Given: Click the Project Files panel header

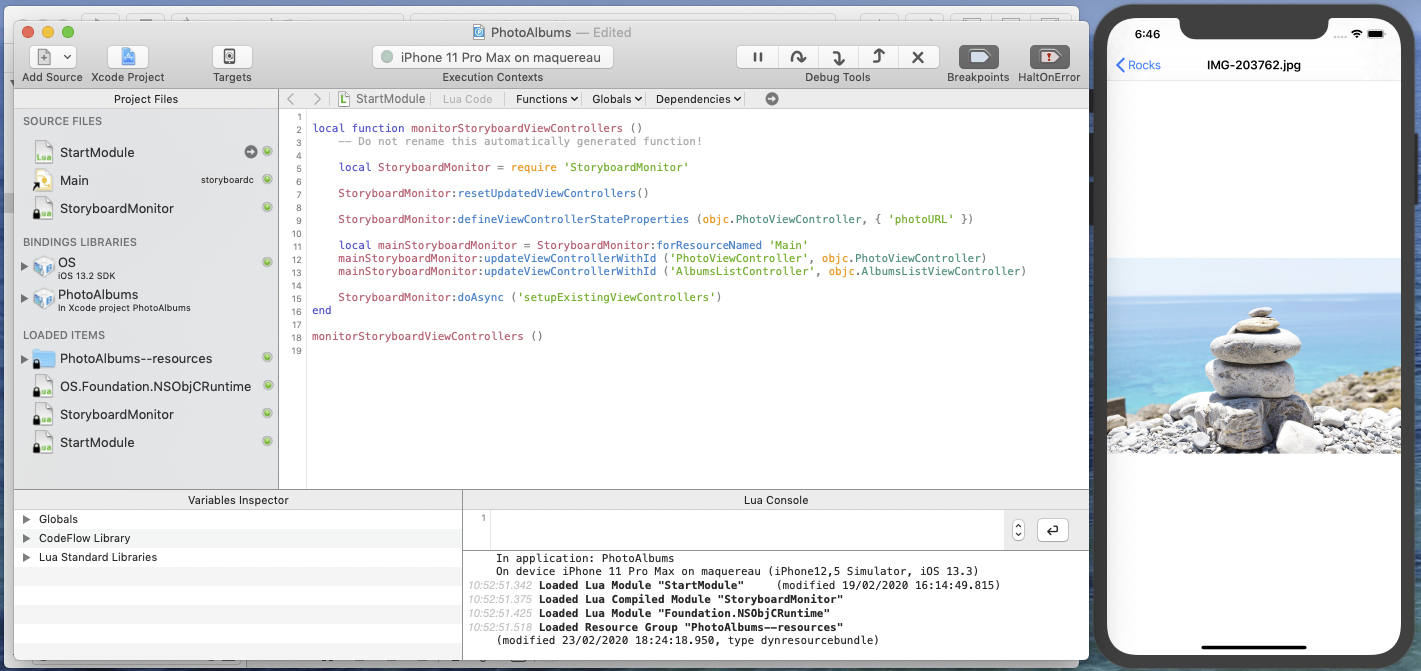Looking at the screenshot, I should point(146,99).
